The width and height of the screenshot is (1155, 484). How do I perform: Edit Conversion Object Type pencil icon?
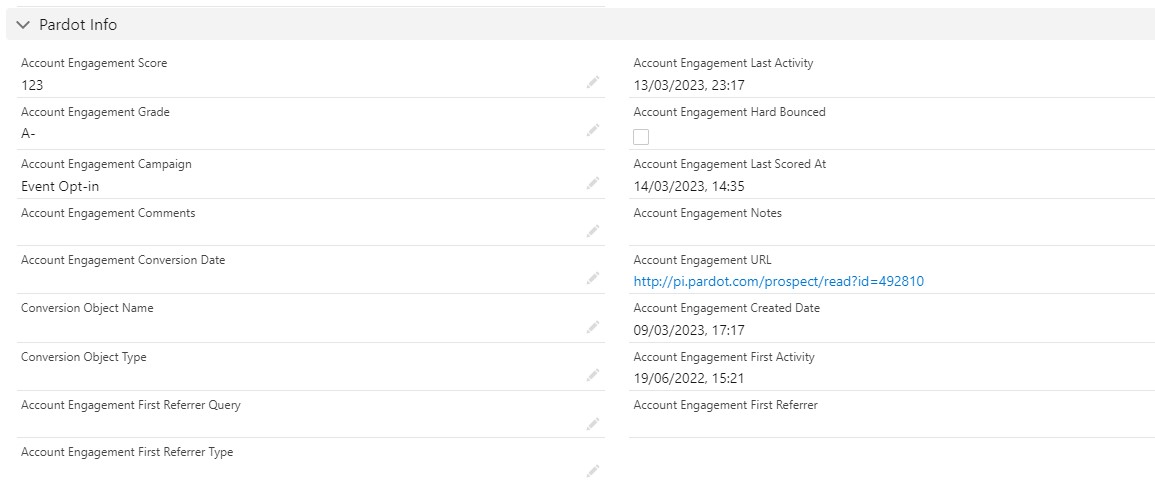[593, 375]
